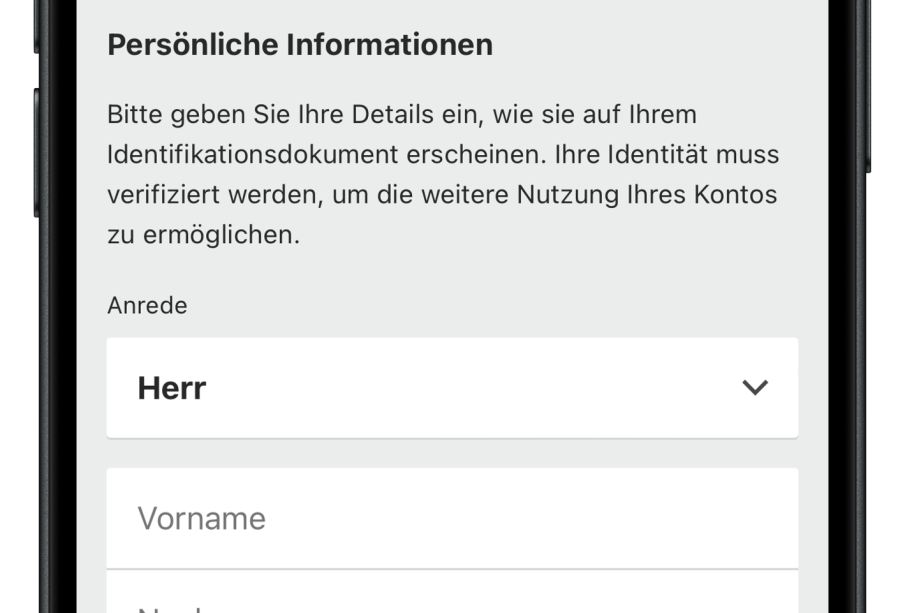Open the Anrede salutation dropdown
Screen dimensions: 905x613
[x=452, y=388]
